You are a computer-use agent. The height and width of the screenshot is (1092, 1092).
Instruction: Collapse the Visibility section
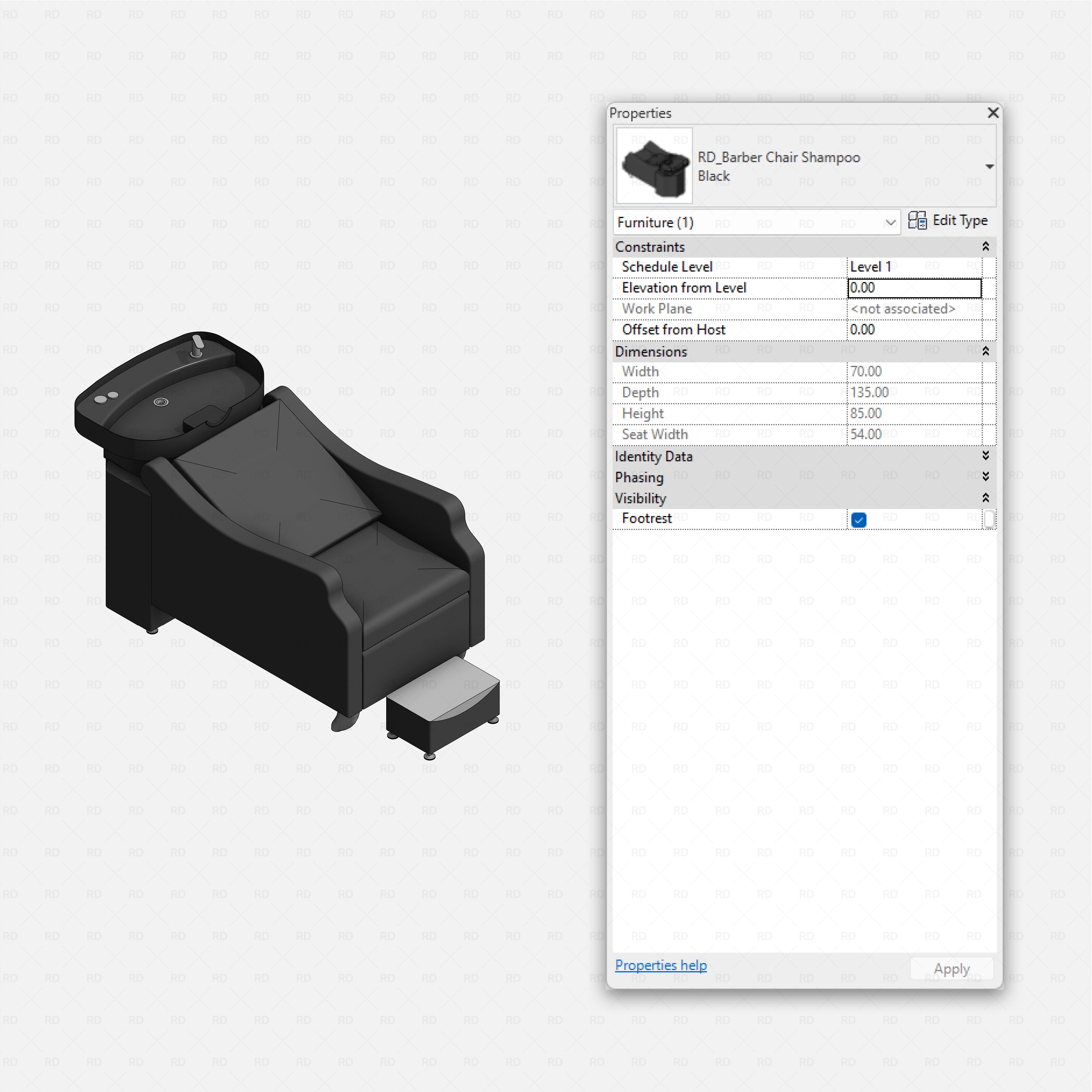pos(985,498)
